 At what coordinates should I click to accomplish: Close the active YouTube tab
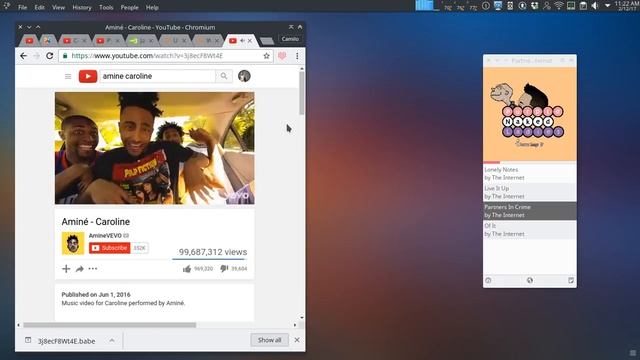tap(250, 41)
